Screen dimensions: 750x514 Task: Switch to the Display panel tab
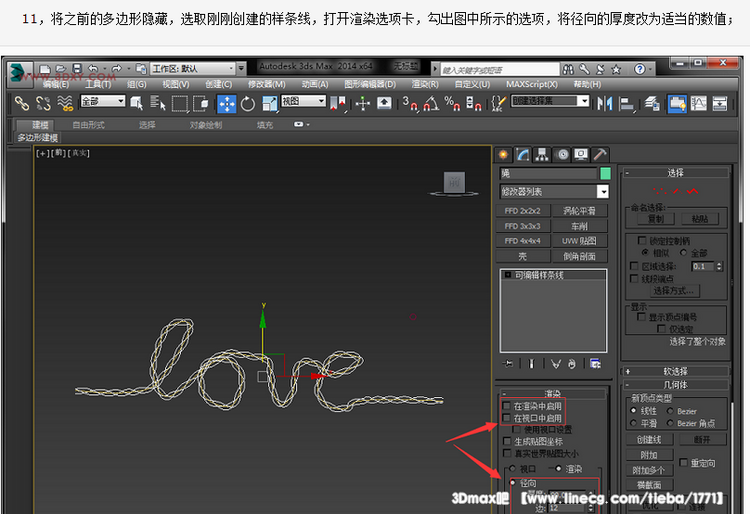[581, 154]
